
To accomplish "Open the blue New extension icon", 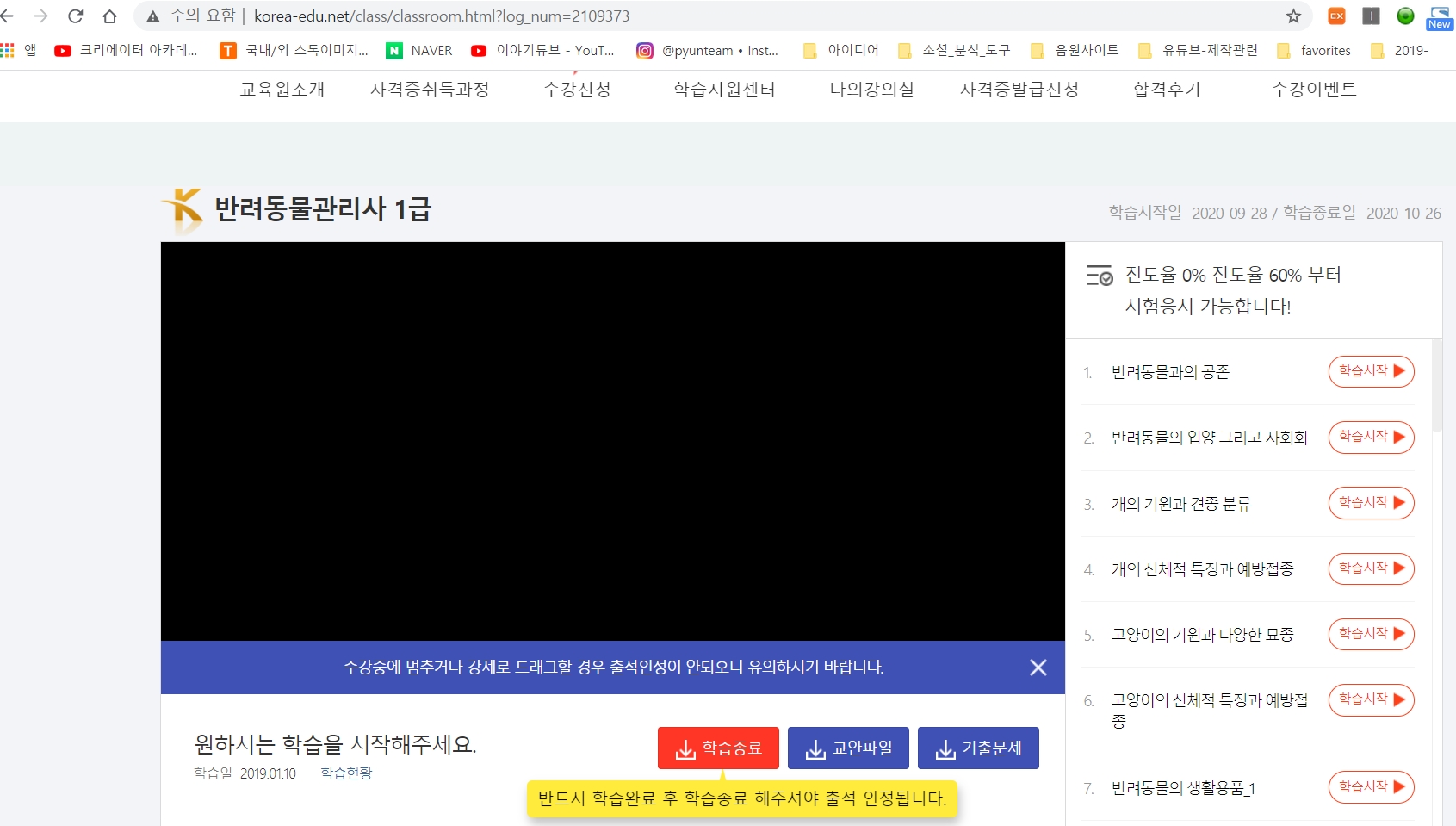I will [x=1439, y=16].
